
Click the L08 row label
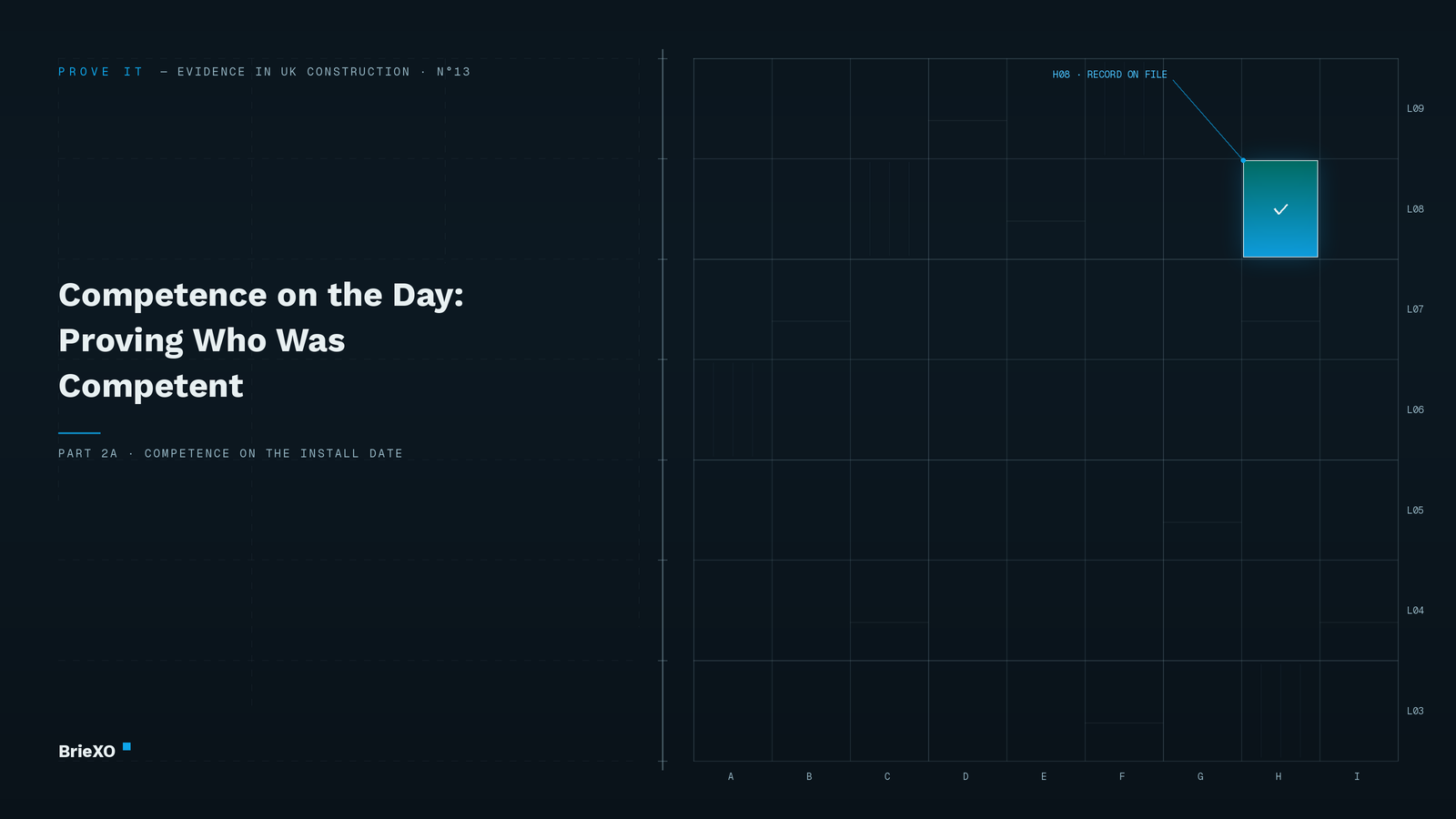pyautogui.click(x=1415, y=209)
